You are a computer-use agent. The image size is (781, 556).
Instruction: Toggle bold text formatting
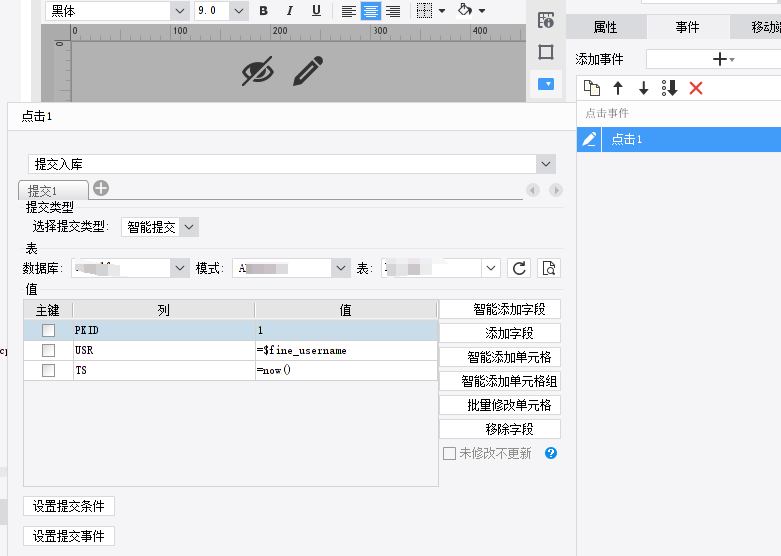click(x=264, y=11)
